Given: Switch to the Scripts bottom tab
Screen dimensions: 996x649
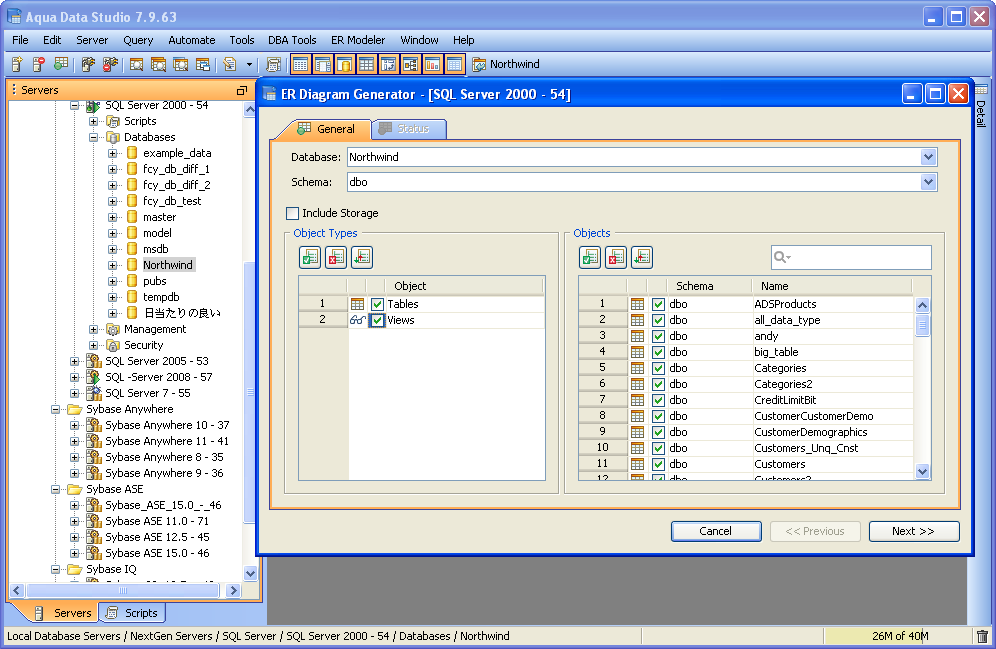Looking at the screenshot, I should 132,613.
